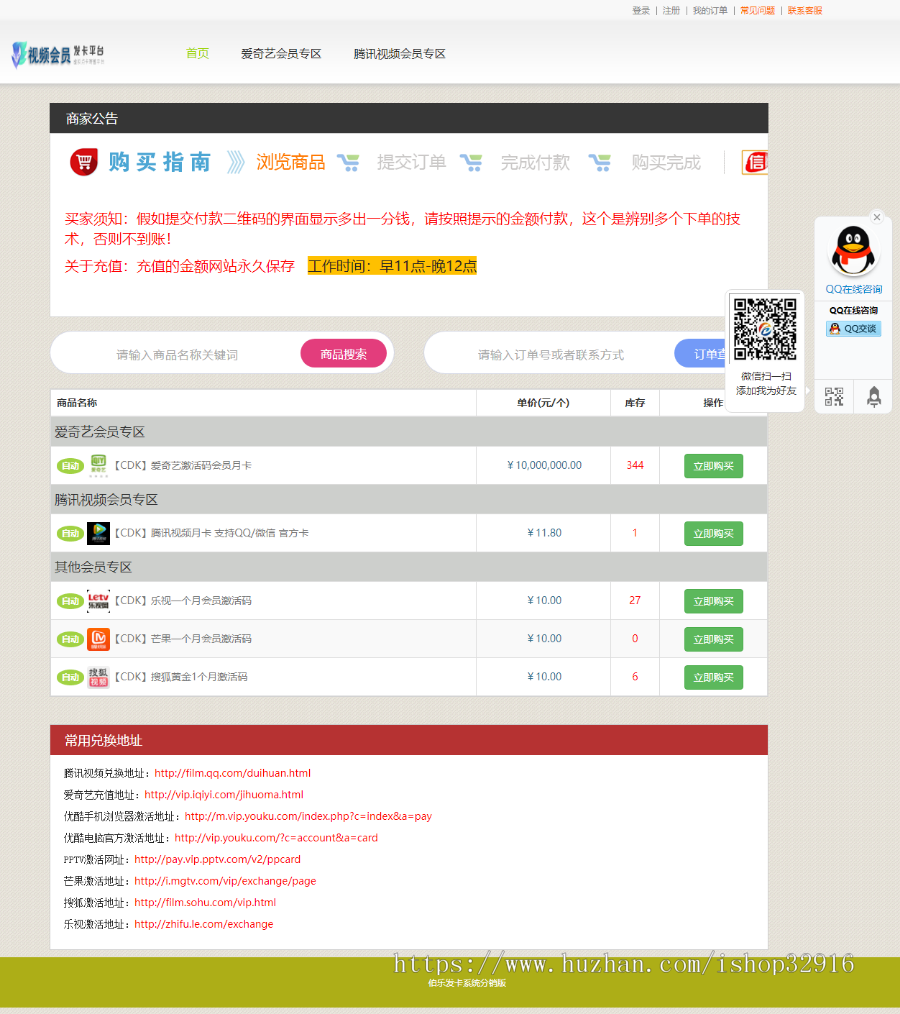Click the 自动 badge on the iQiyi product row
This screenshot has height=1014, width=900.
click(x=69, y=465)
